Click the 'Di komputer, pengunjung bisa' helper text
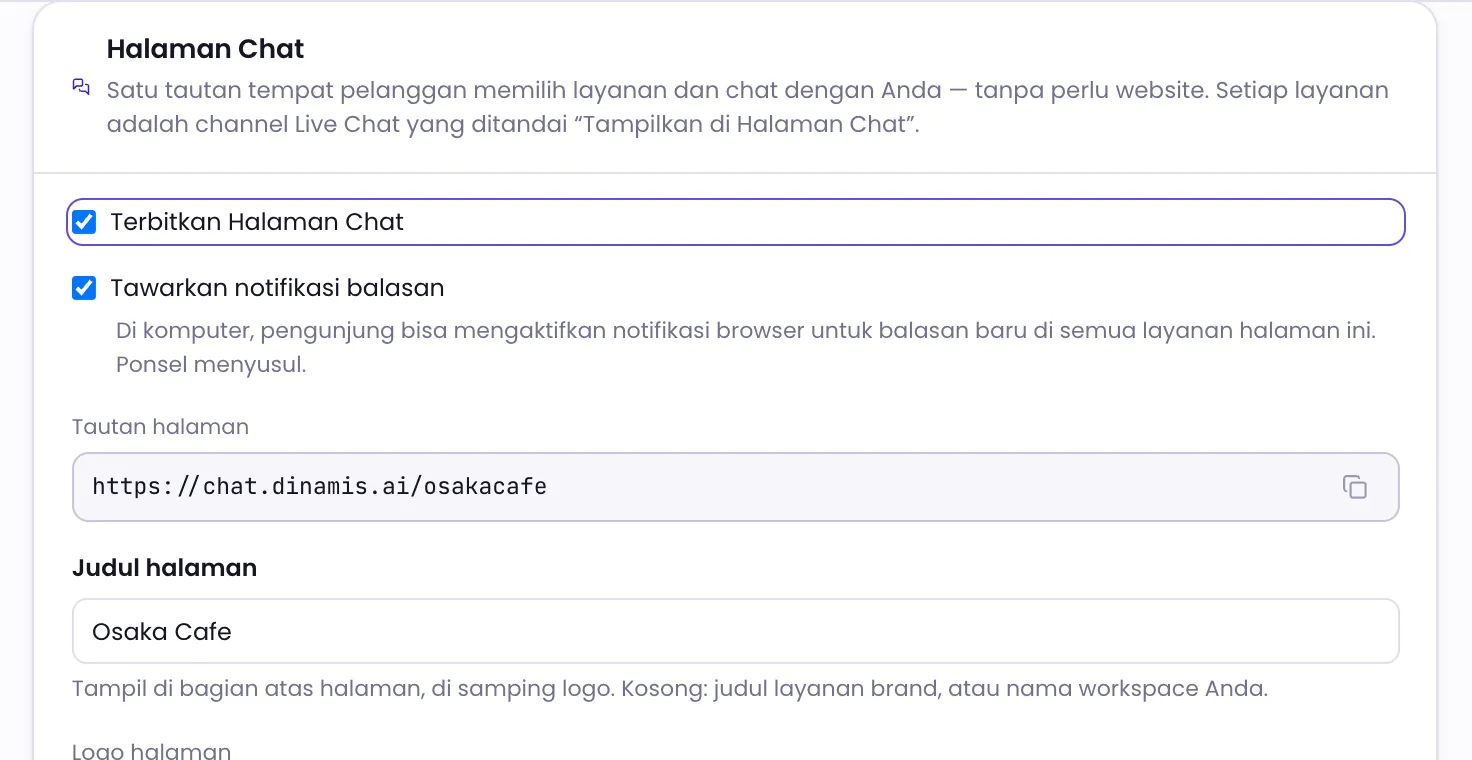 click(746, 347)
